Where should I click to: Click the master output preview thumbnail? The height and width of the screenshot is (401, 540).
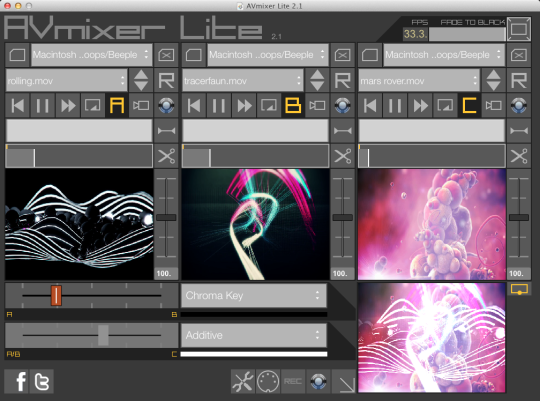432,338
